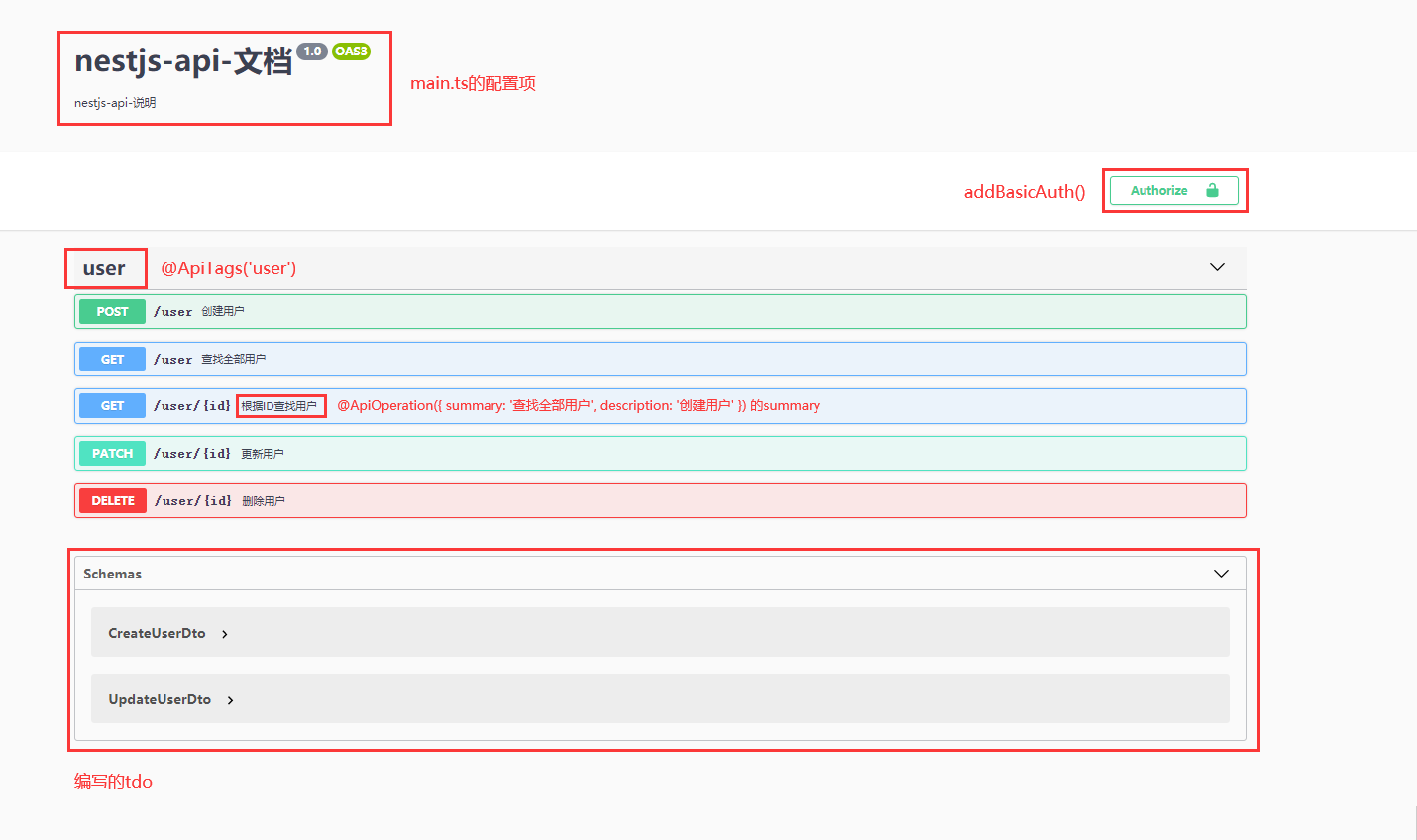1417x840 pixels.
Task: Open the PATCH /user/{id} 更新用户 operation
Action: coord(660,454)
